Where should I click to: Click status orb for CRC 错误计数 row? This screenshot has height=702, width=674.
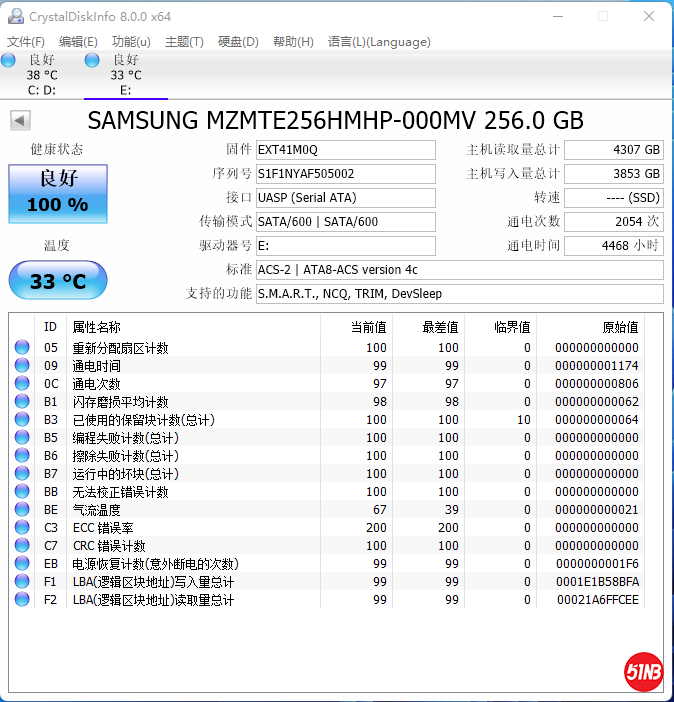pyautogui.click(x=22, y=546)
